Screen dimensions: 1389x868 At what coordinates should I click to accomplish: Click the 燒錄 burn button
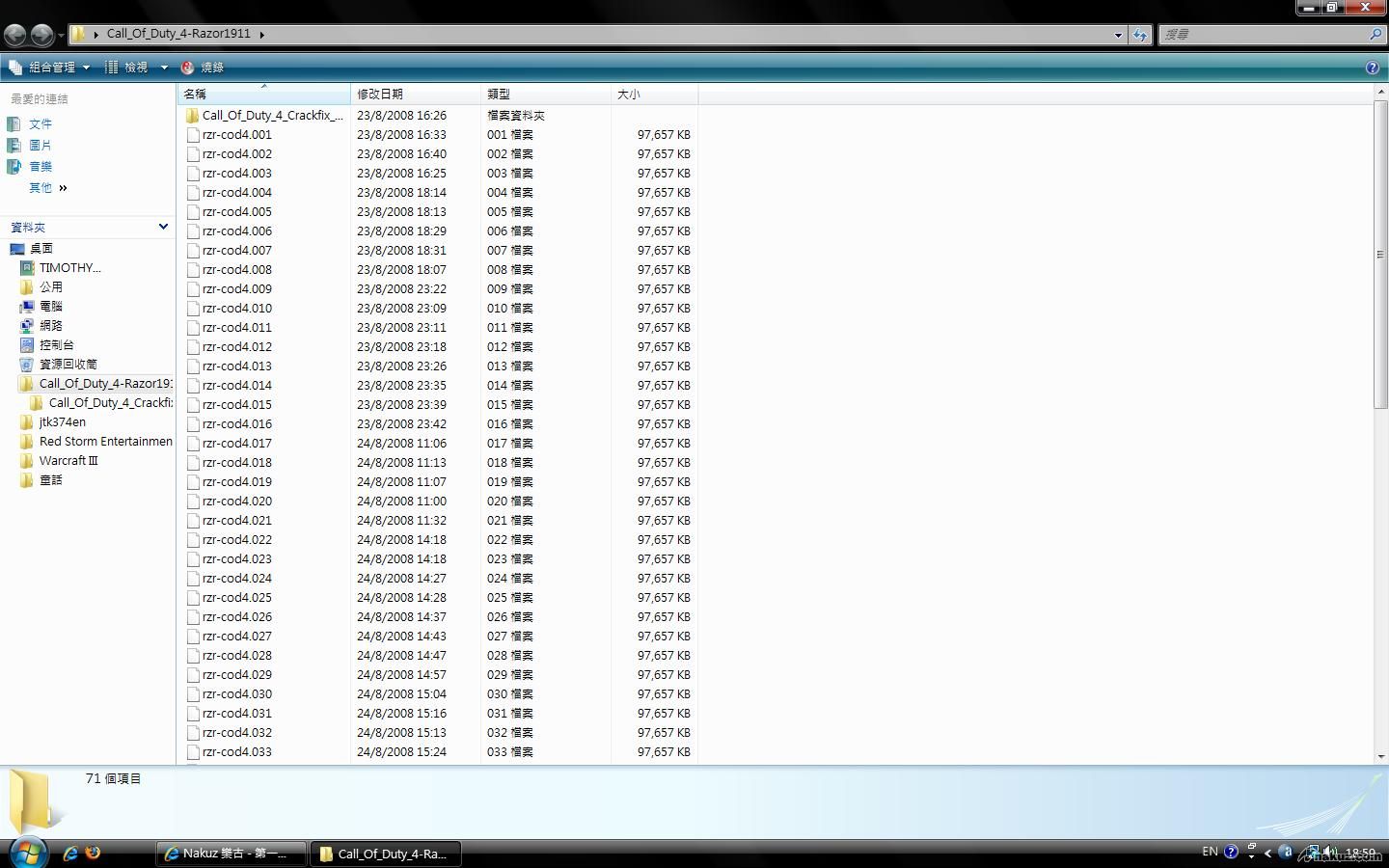[203, 68]
